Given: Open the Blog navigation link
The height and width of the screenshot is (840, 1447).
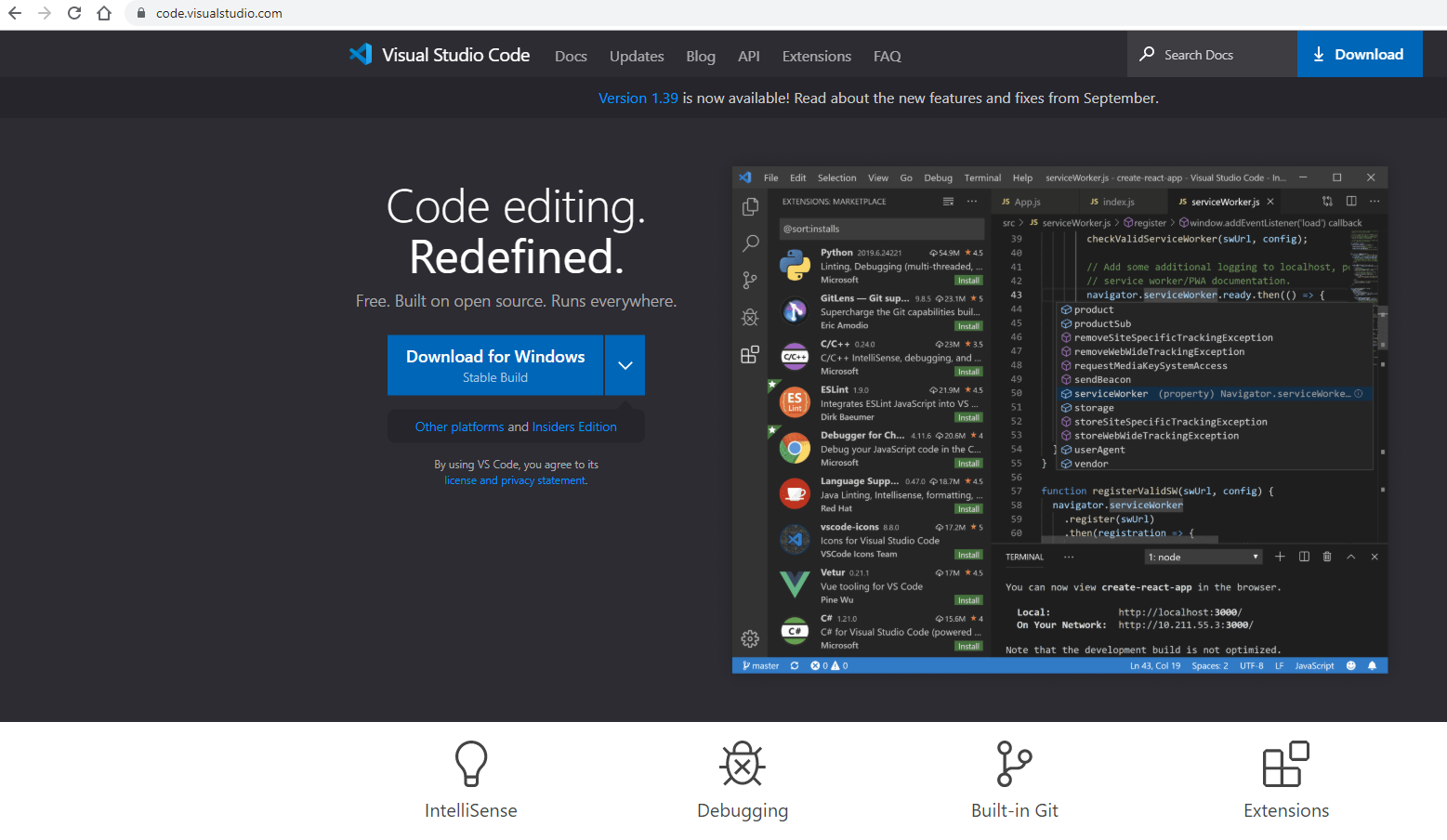Looking at the screenshot, I should coord(701,56).
